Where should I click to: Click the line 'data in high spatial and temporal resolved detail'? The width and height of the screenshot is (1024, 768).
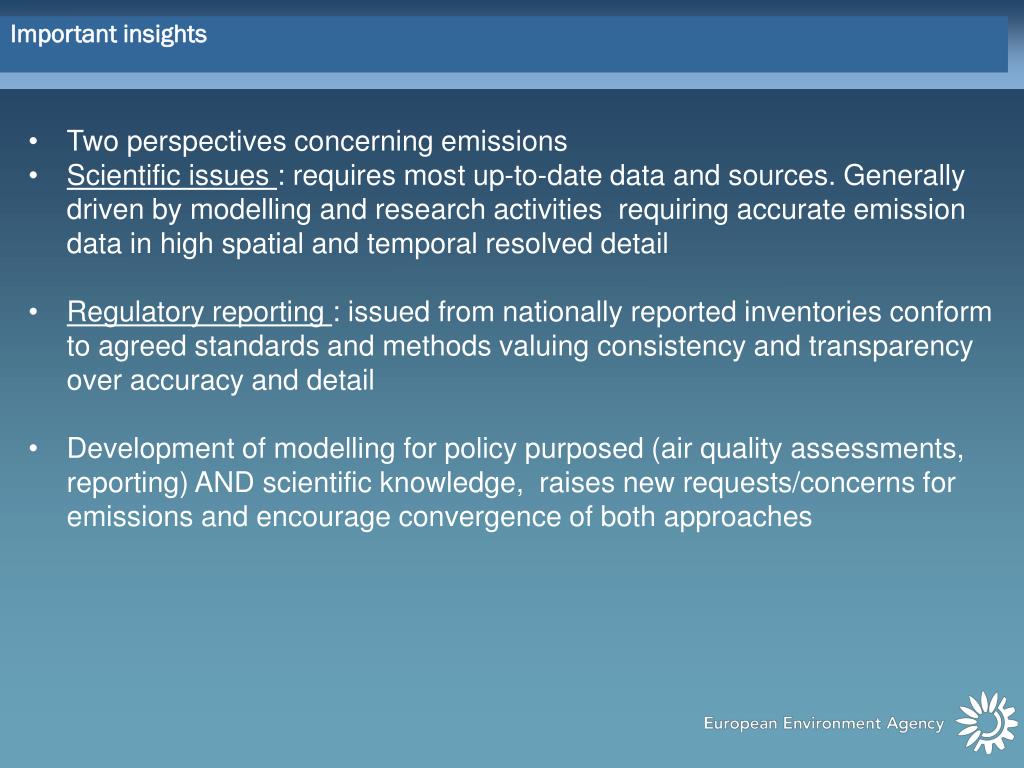coord(367,244)
